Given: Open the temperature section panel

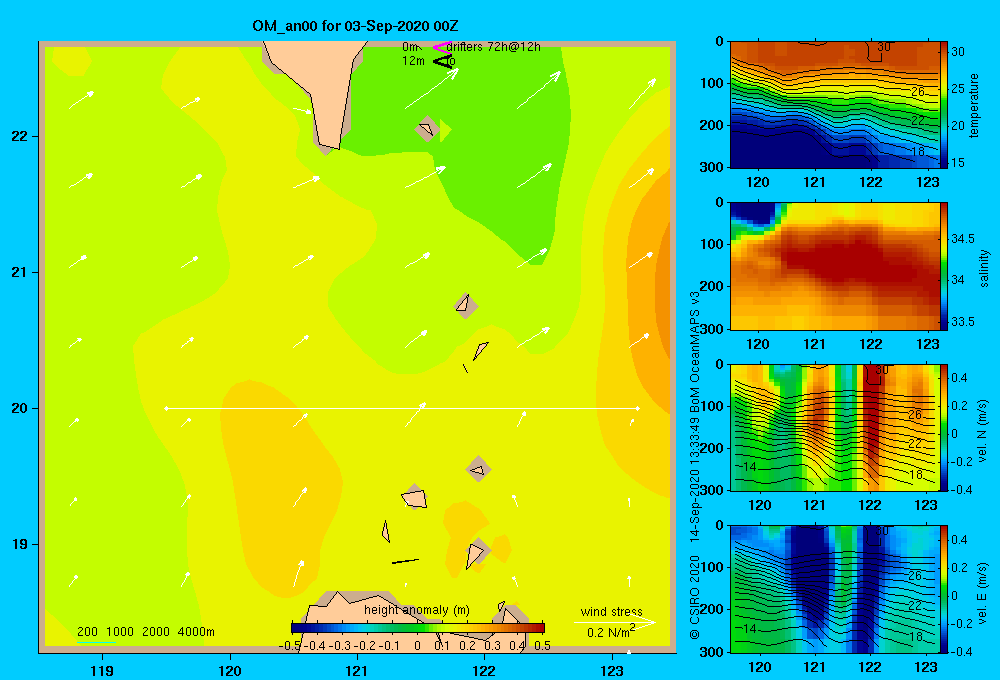Looking at the screenshot, I should pos(834,105).
